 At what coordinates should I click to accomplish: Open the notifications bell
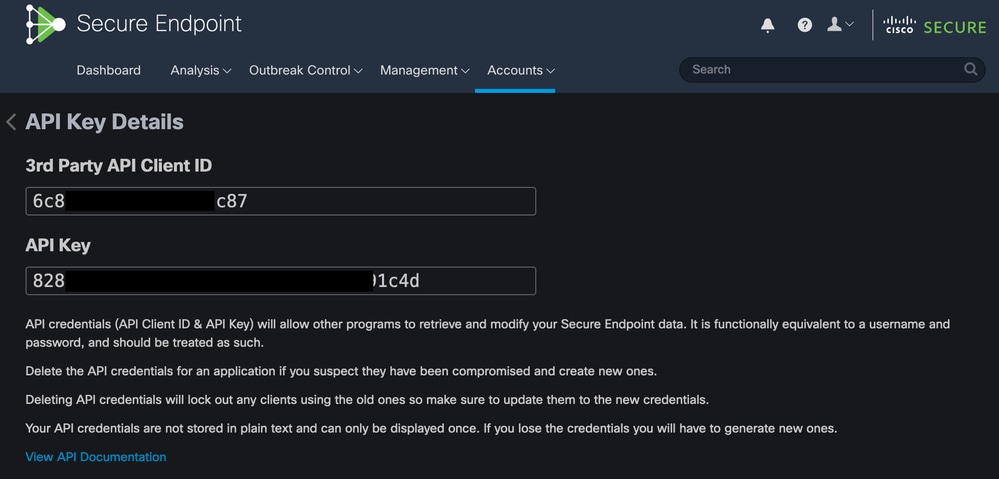[768, 25]
